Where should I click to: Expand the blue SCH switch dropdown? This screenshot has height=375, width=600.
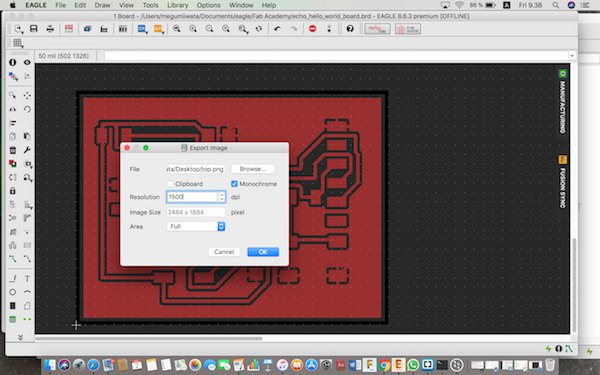[x=142, y=29]
